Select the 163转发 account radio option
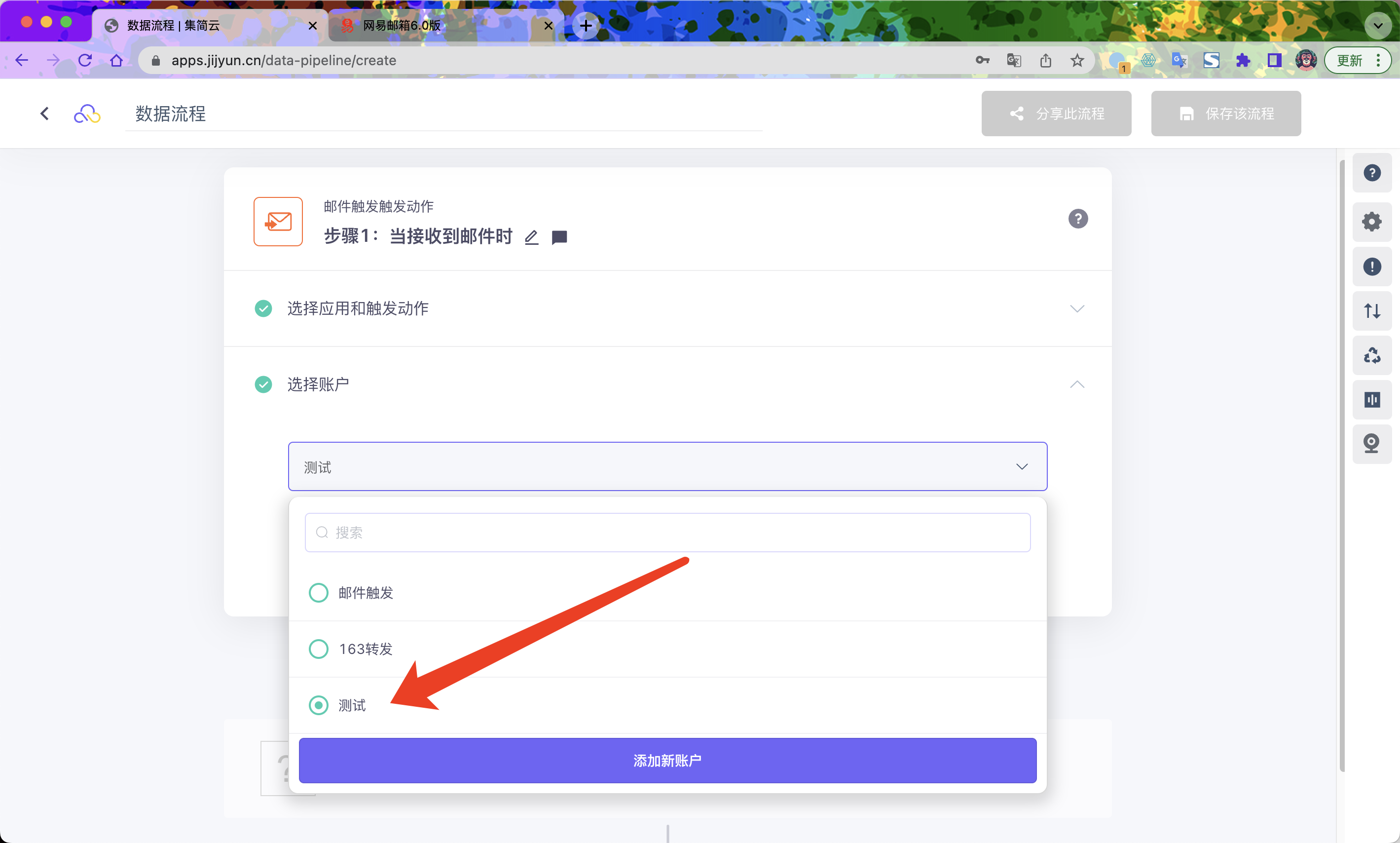The height and width of the screenshot is (843, 1400). (x=319, y=649)
